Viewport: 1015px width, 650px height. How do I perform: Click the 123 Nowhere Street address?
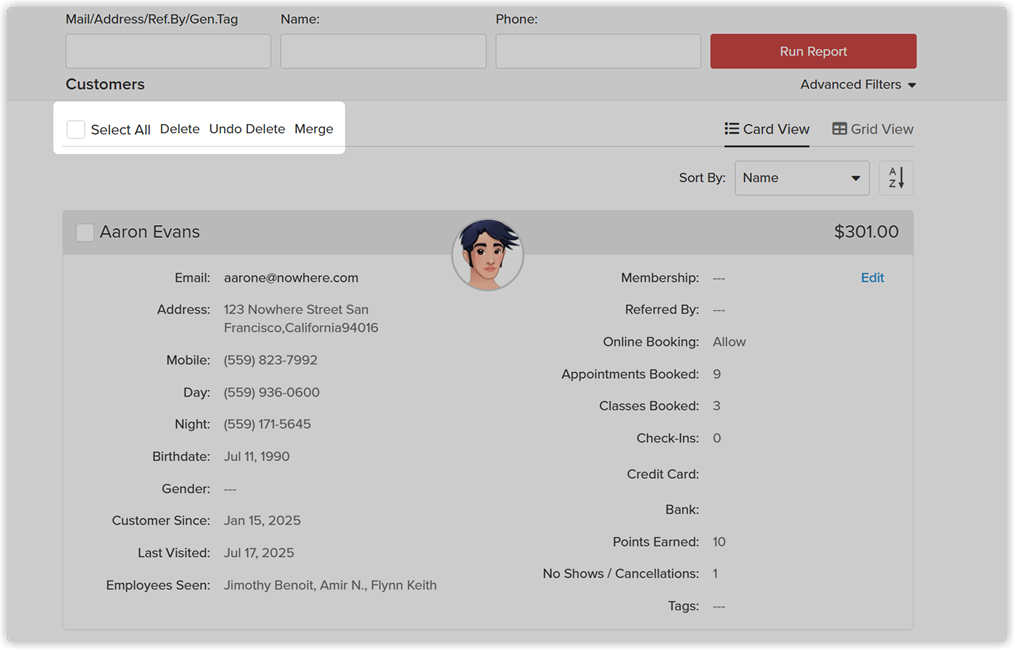tap(301, 319)
